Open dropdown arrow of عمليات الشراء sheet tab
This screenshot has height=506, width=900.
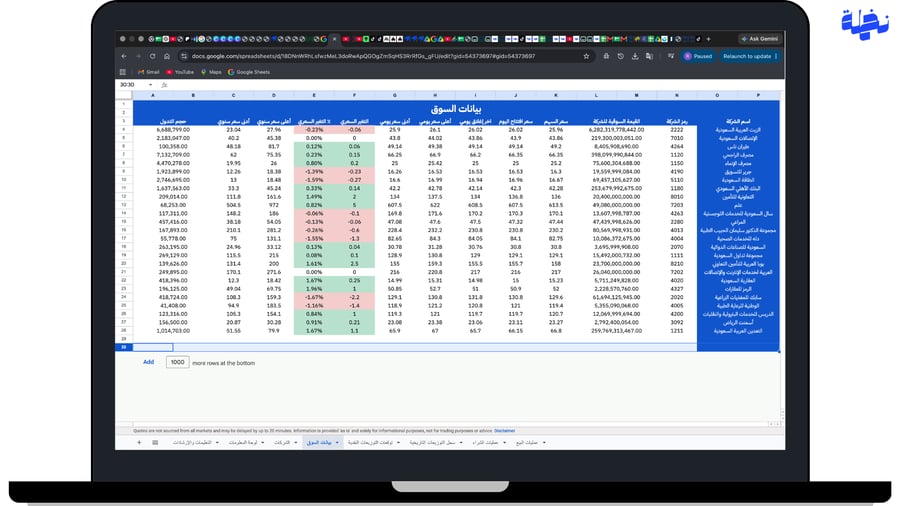[504, 442]
